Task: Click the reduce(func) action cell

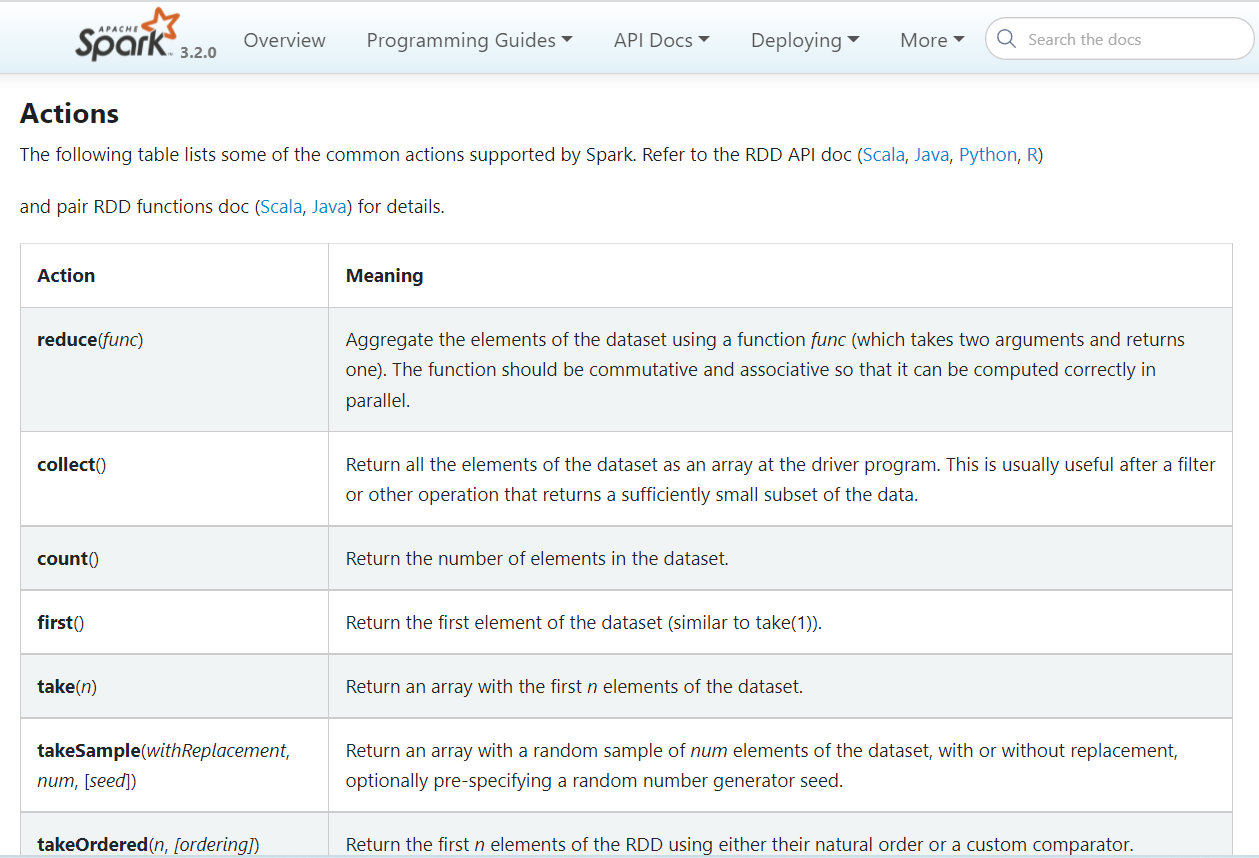Action: (90, 340)
